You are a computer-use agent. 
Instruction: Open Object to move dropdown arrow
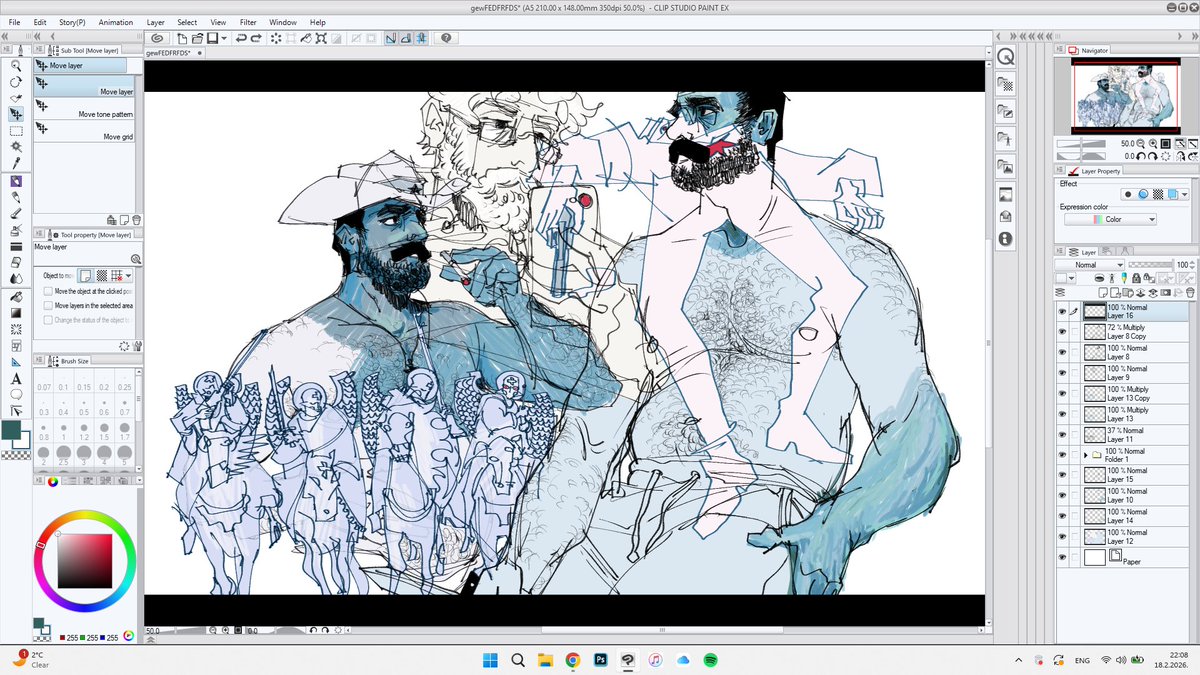pyautogui.click(x=129, y=275)
